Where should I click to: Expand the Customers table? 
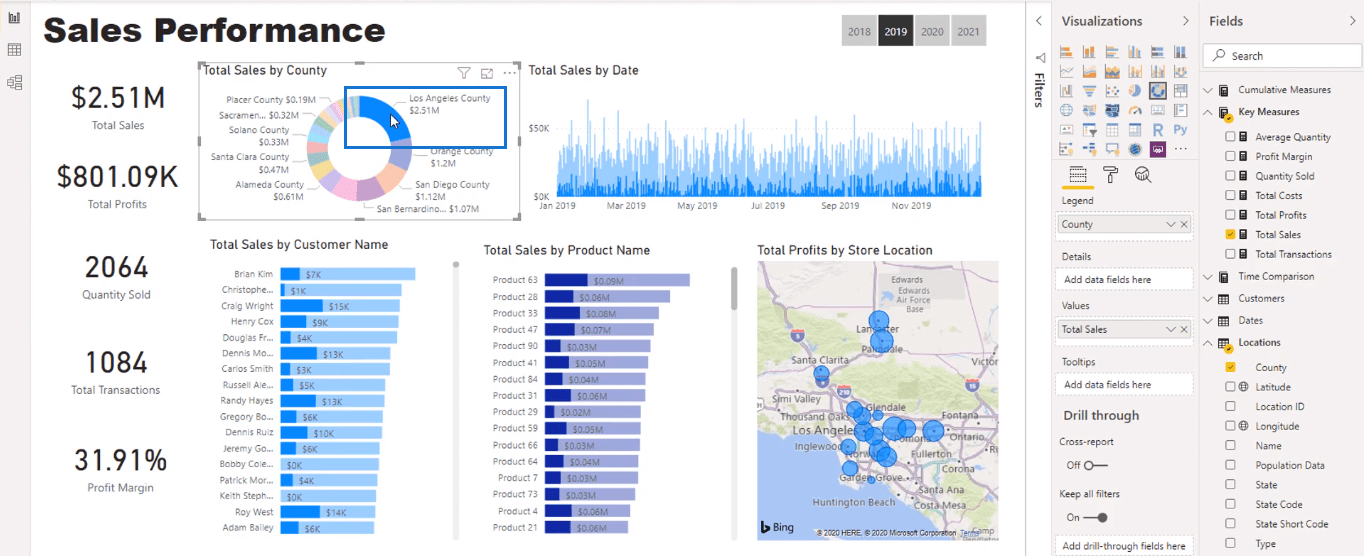pos(1208,298)
